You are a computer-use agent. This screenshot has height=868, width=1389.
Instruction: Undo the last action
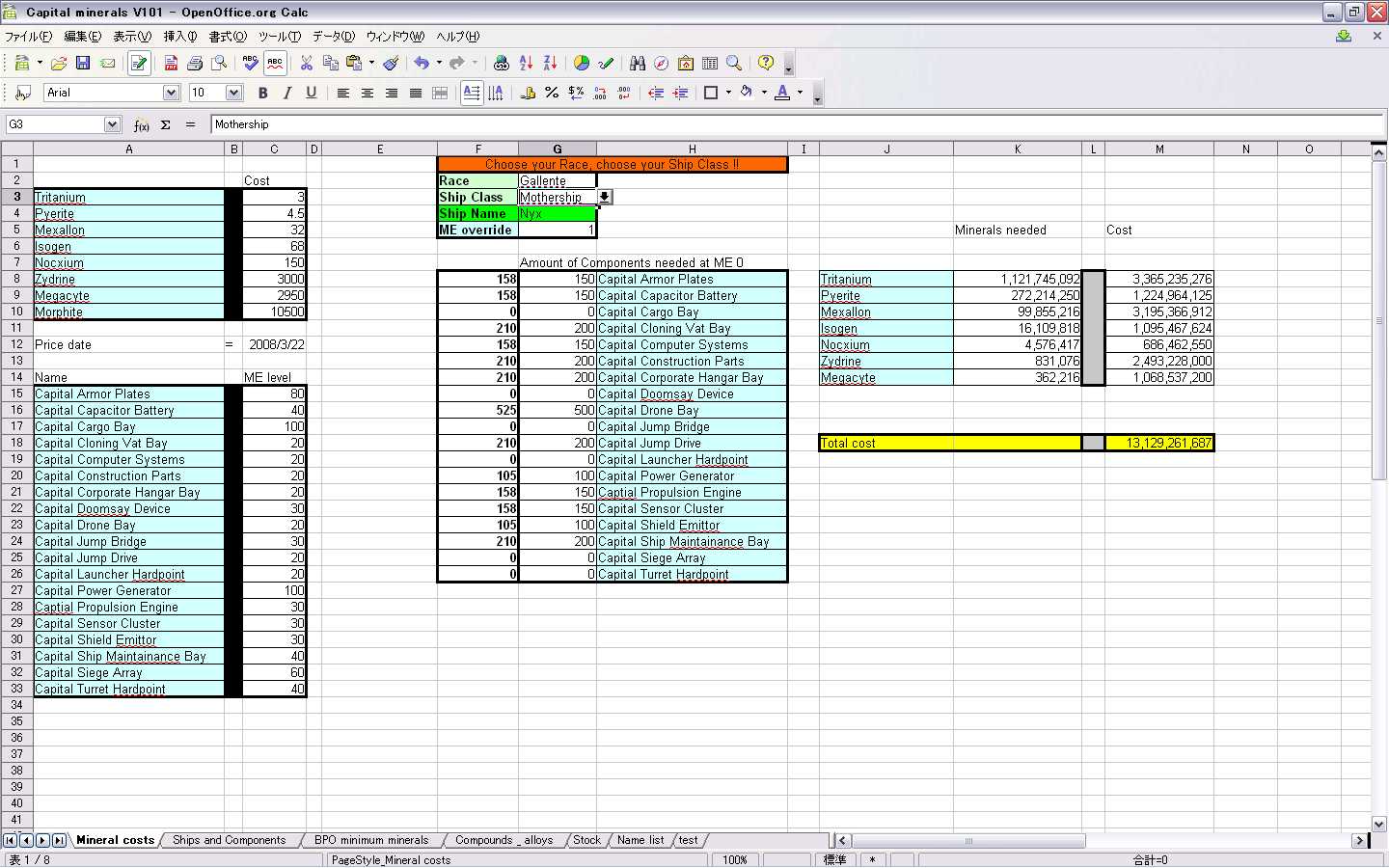pyautogui.click(x=422, y=63)
